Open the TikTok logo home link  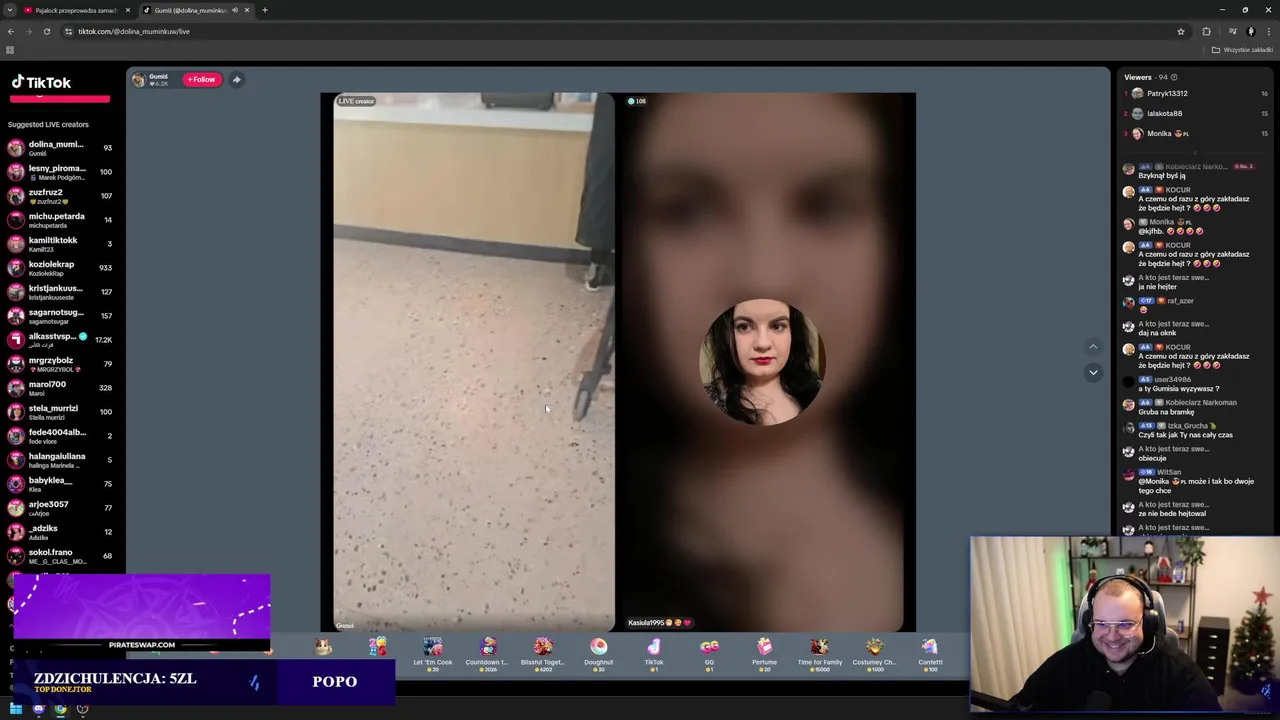pos(41,83)
